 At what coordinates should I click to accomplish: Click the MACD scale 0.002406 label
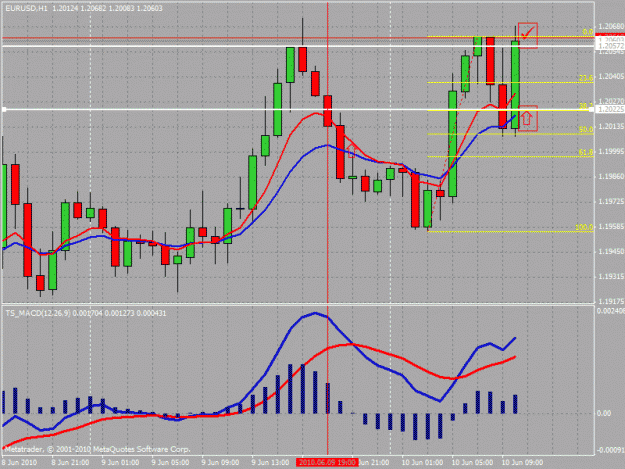pyautogui.click(x=611, y=310)
